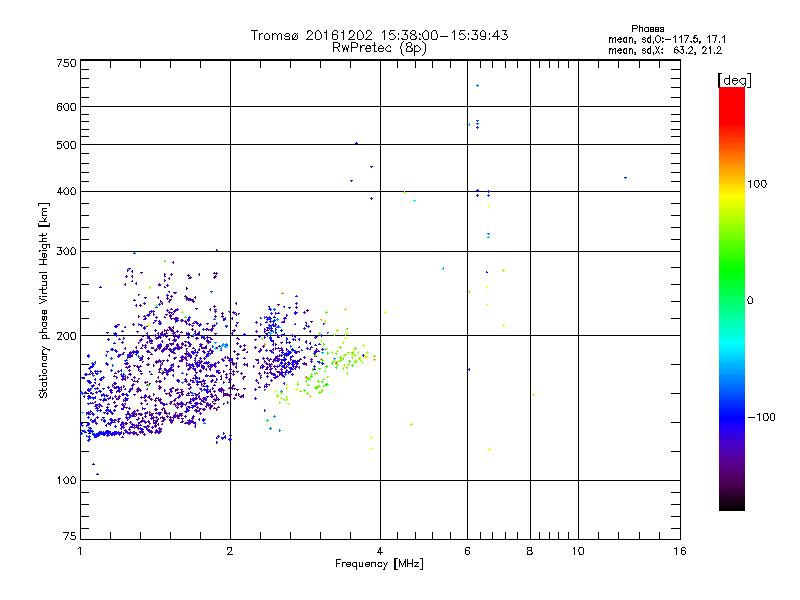Click the y-axis tick label '600'
The height and width of the screenshot is (600, 800).
pos(66,107)
